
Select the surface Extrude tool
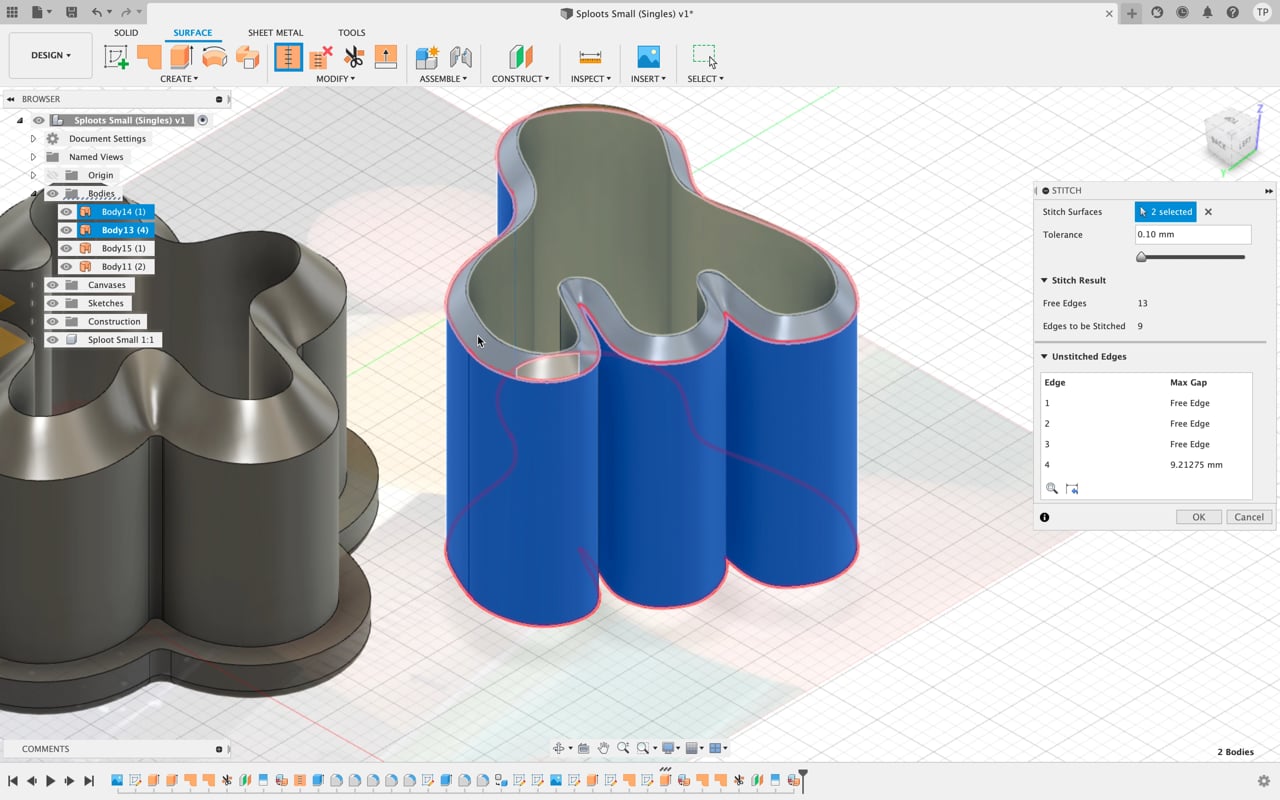[x=182, y=57]
